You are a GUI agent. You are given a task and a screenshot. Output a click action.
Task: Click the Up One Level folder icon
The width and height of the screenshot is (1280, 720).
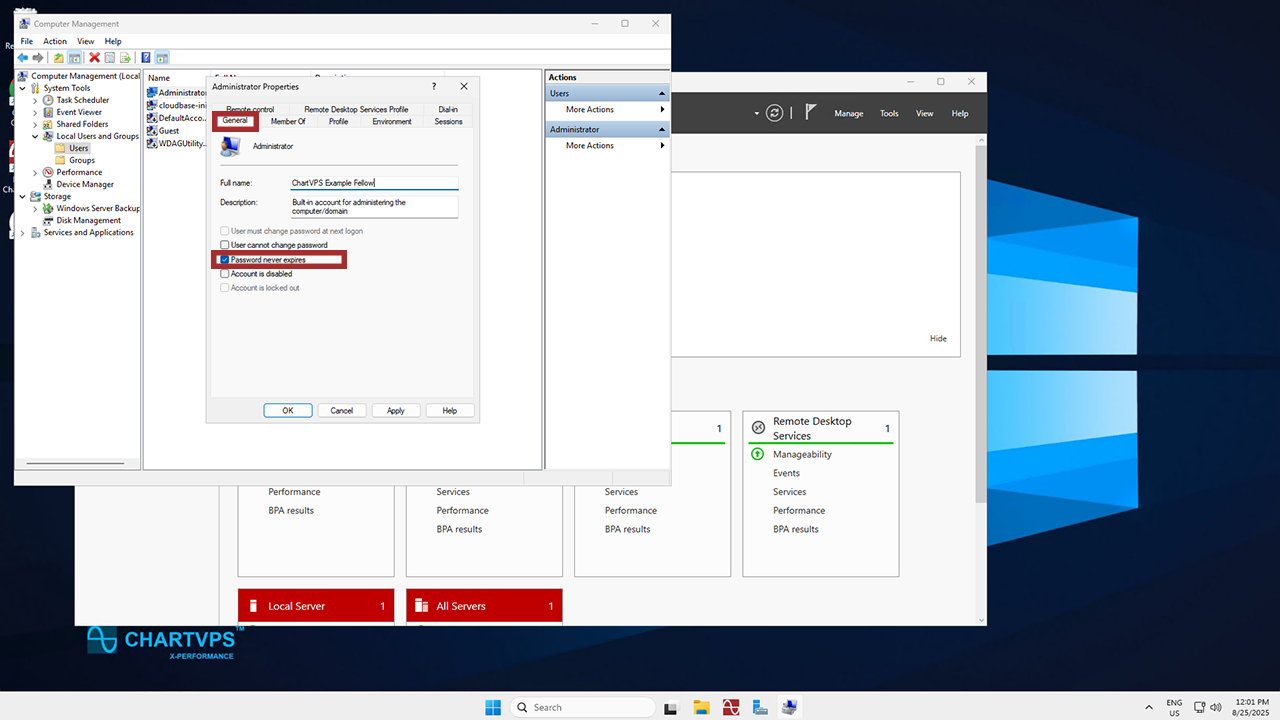point(59,58)
